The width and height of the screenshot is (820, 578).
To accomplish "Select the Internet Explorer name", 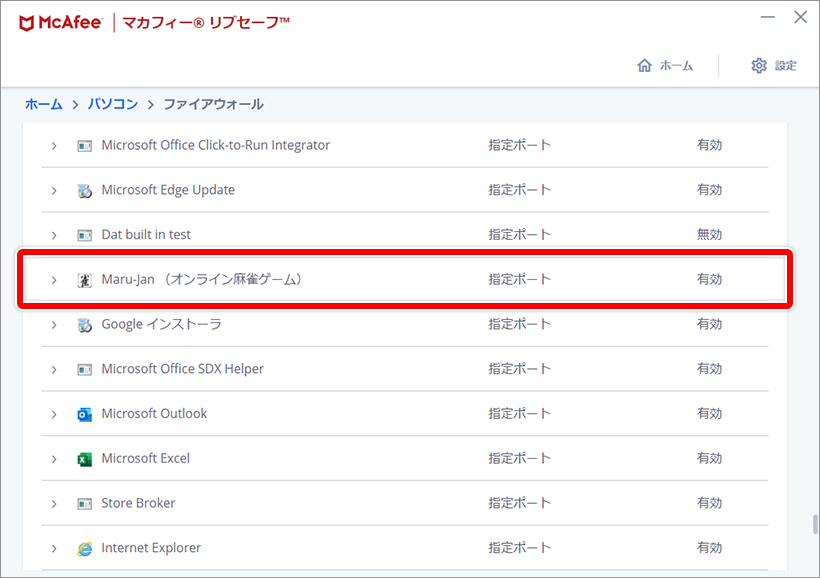I will pos(151,548).
